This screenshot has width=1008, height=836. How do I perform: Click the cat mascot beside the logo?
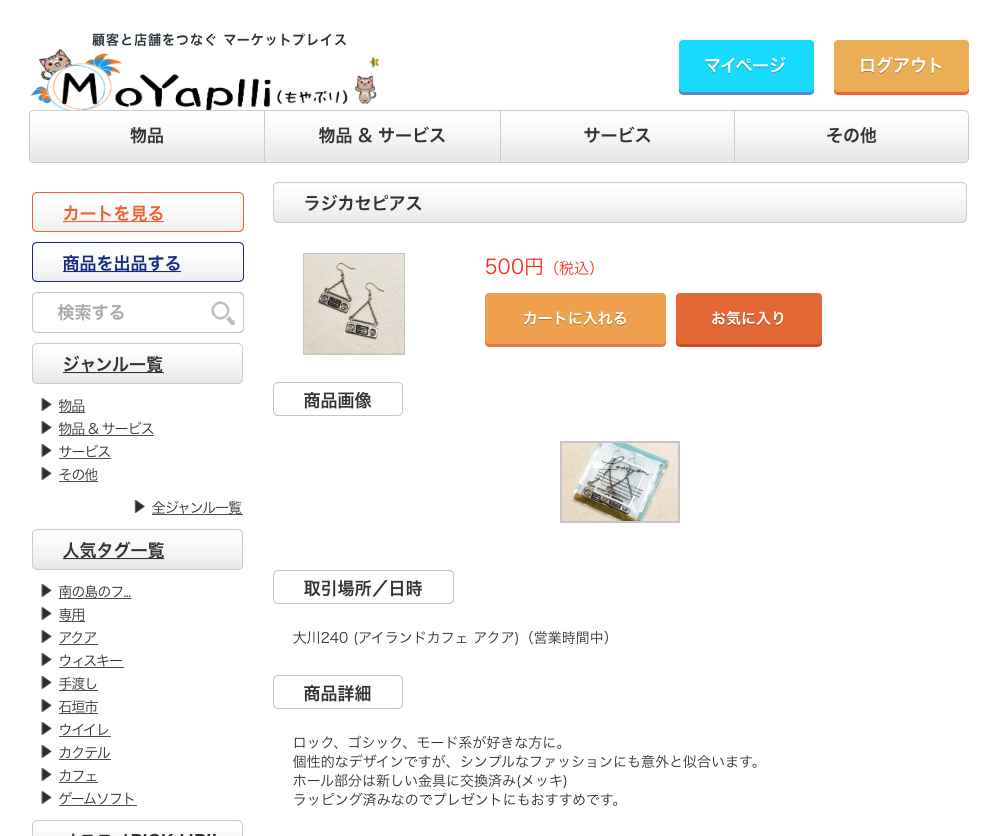(366, 89)
